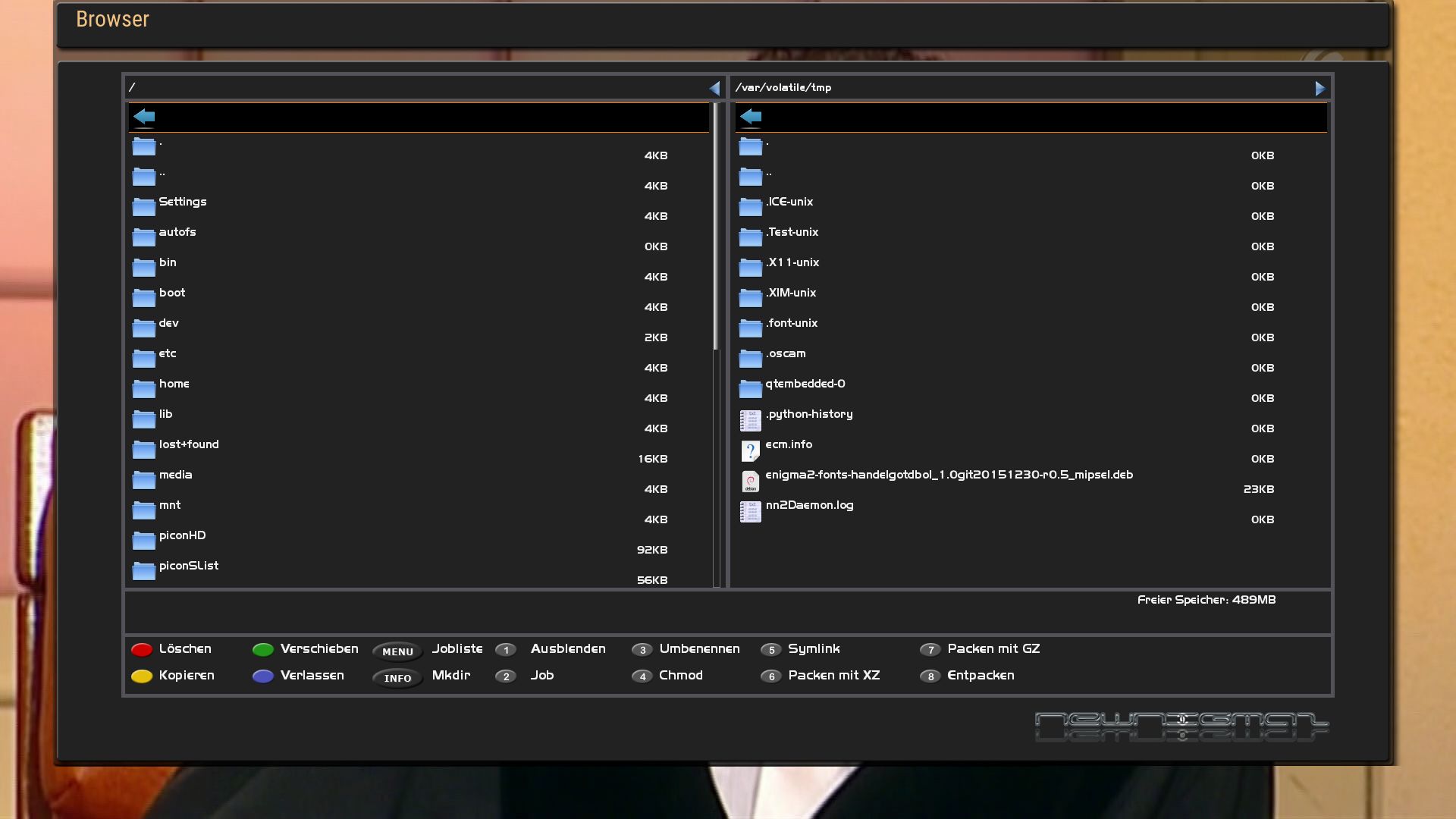This screenshot has width=1456, height=819.
Task: Click right pane blue triangle indicator
Action: point(1319,89)
